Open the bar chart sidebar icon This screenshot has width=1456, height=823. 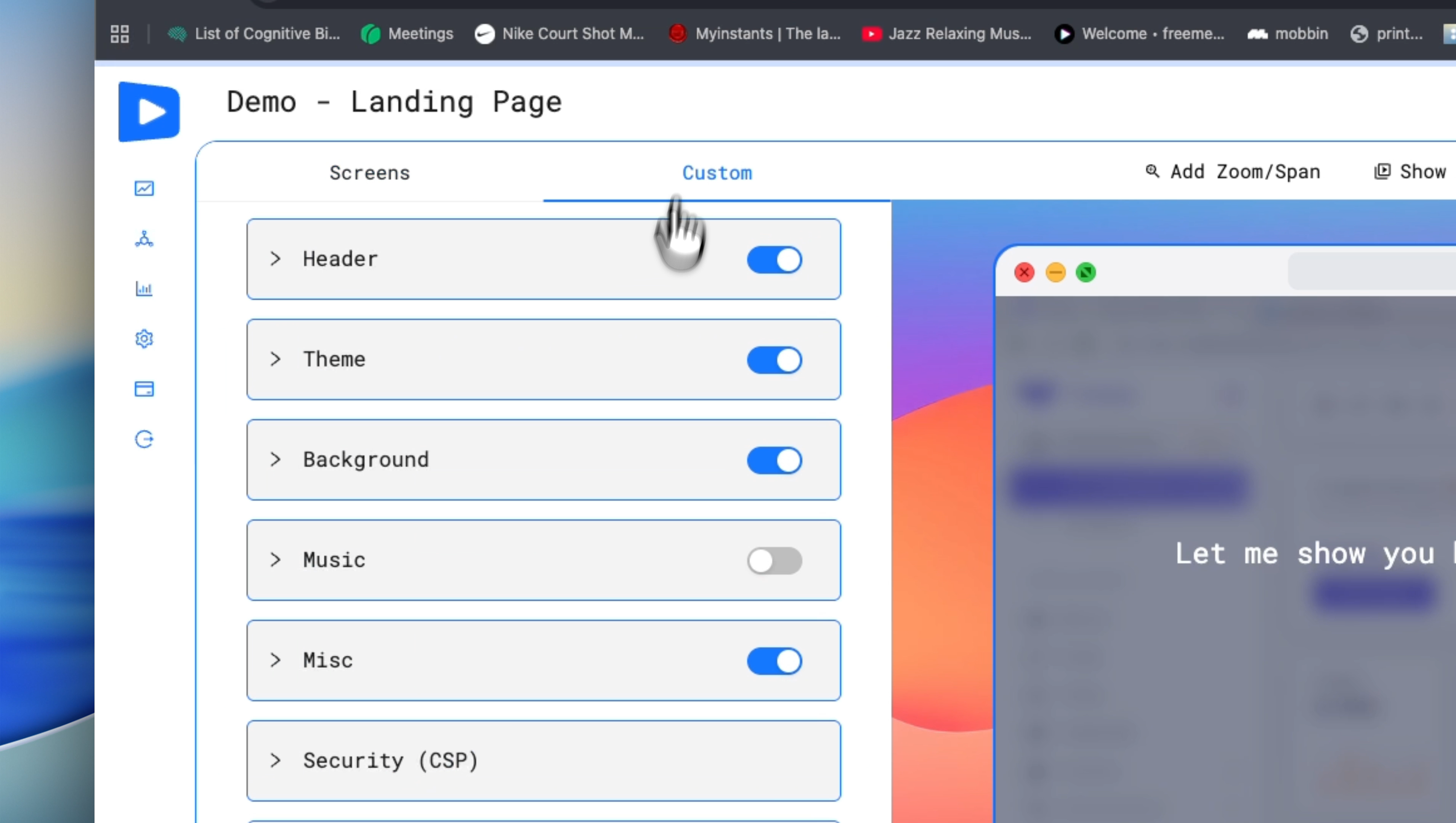click(144, 289)
